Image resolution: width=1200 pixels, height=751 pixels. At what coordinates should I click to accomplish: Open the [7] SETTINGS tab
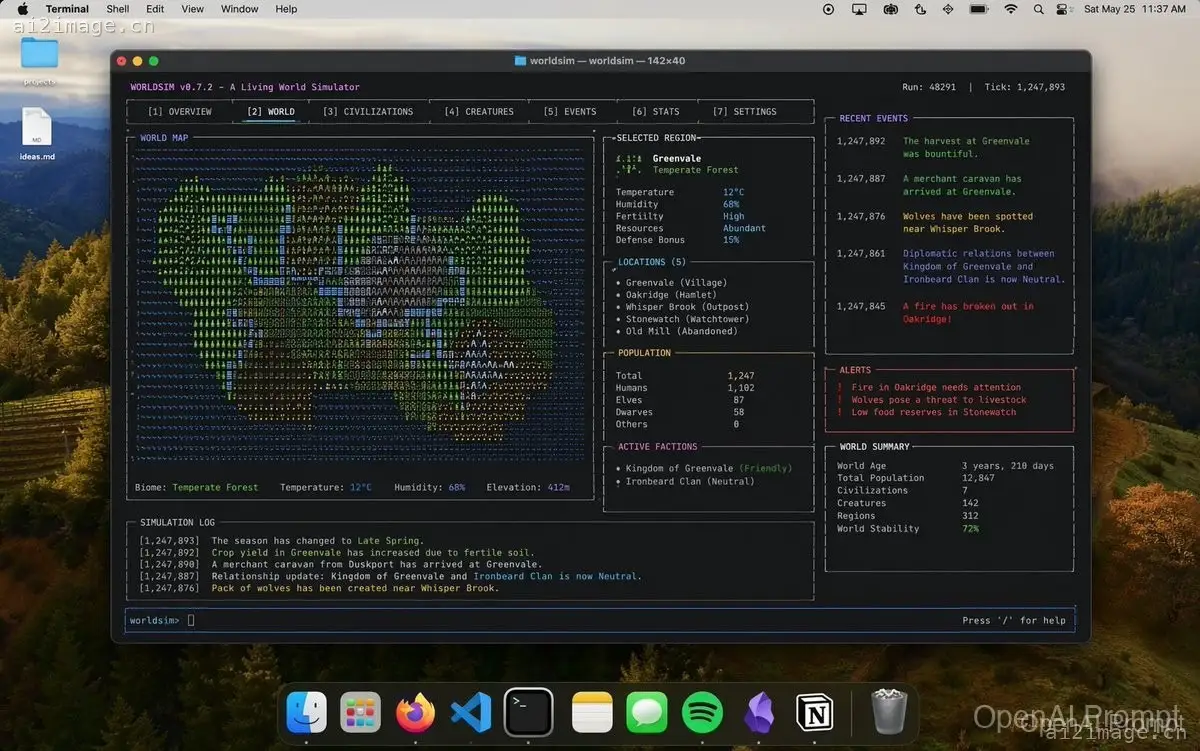(x=744, y=112)
